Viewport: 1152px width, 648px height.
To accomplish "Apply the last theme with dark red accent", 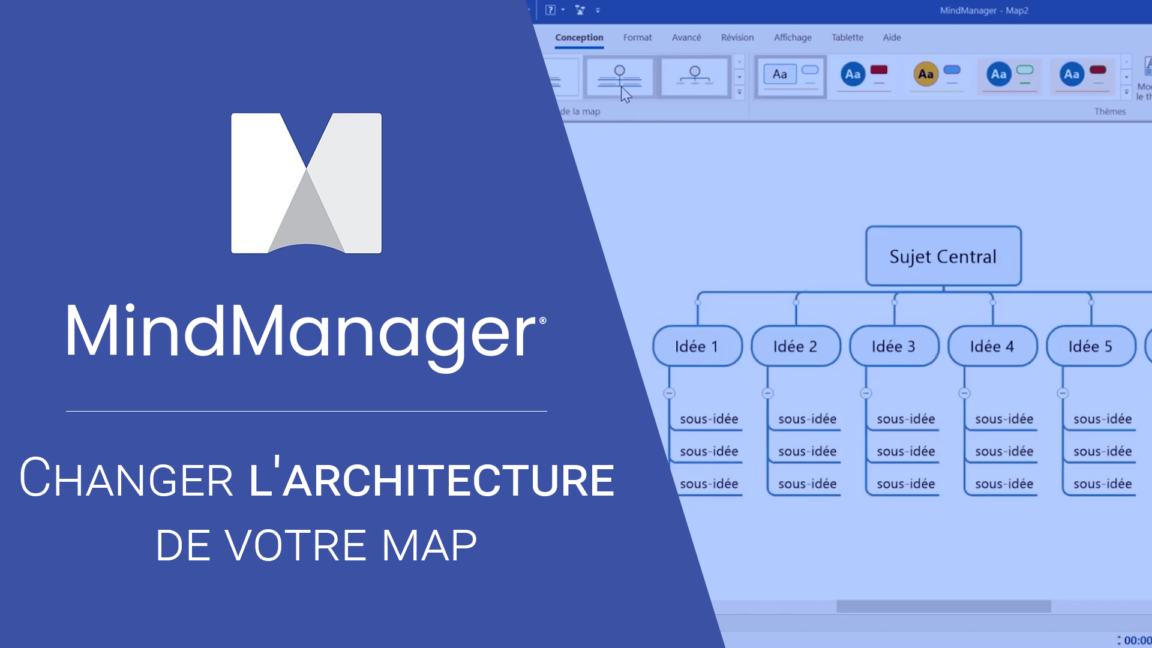I will pyautogui.click(x=1083, y=75).
